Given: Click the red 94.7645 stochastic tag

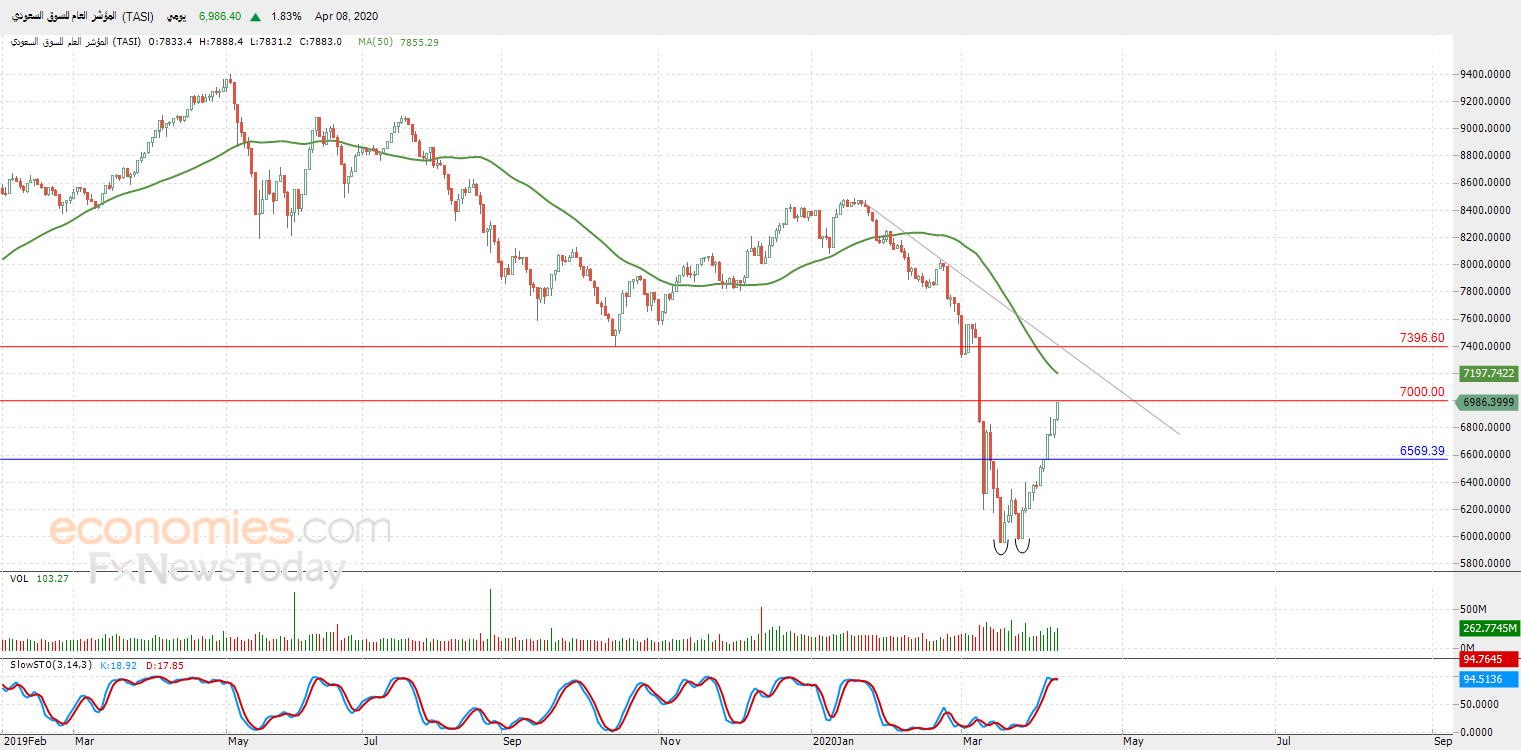Looking at the screenshot, I should point(1489,660).
